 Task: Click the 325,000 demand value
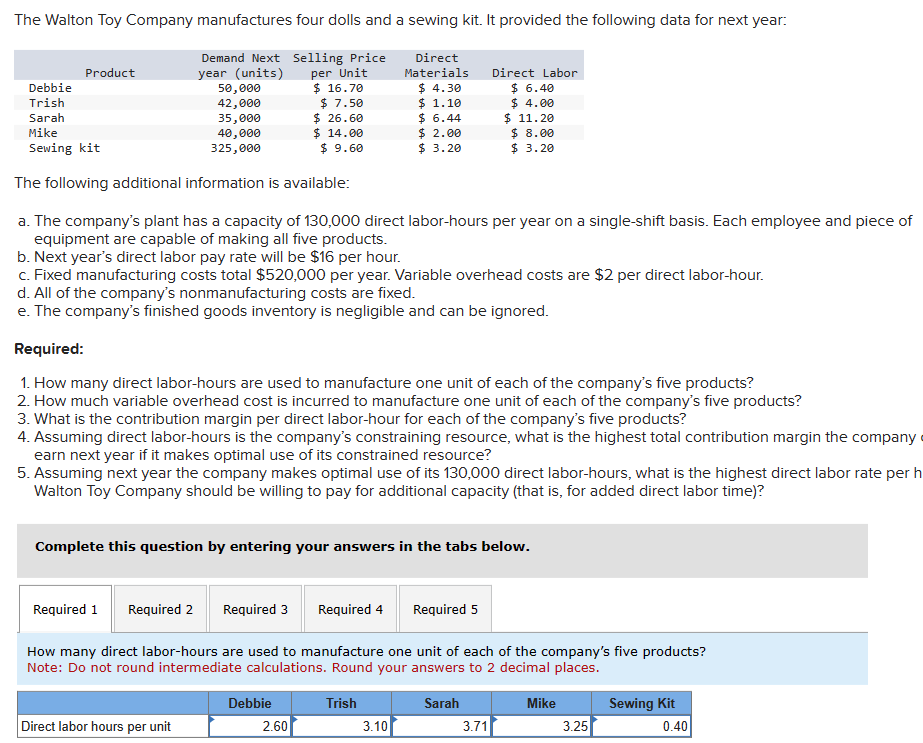click(235, 148)
